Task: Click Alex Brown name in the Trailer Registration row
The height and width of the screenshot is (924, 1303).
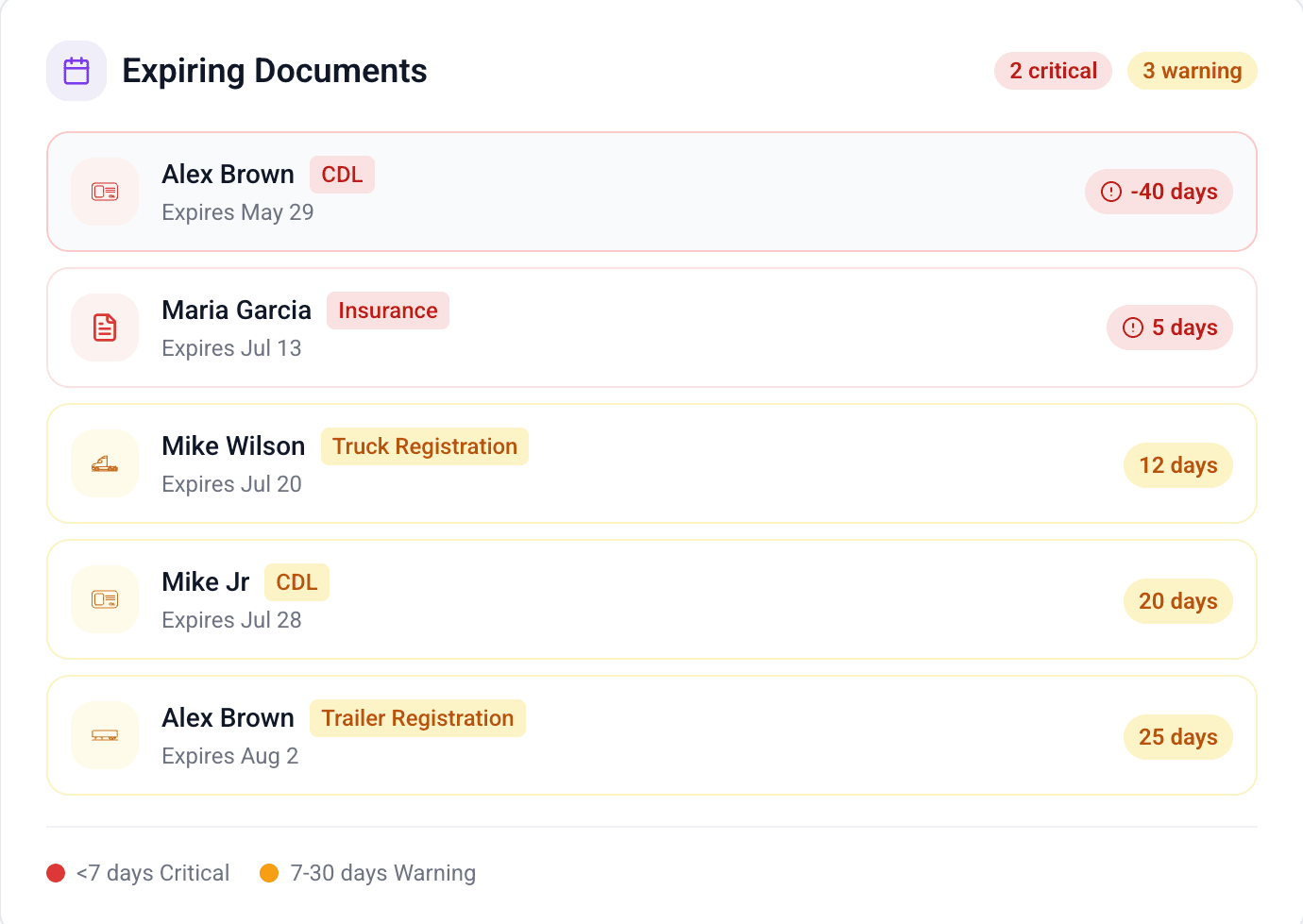Action: [x=228, y=718]
